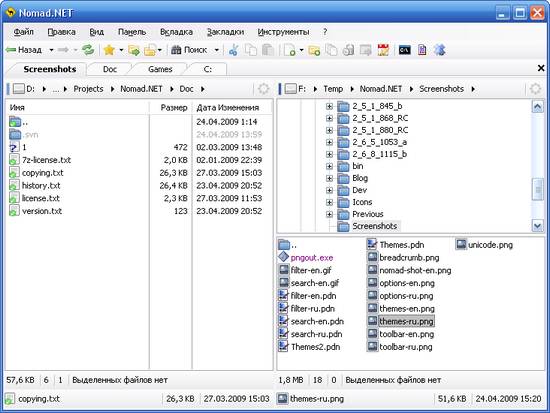The height and width of the screenshot is (413, 550).
Task: Click the Поиск search button
Action: [189, 50]
